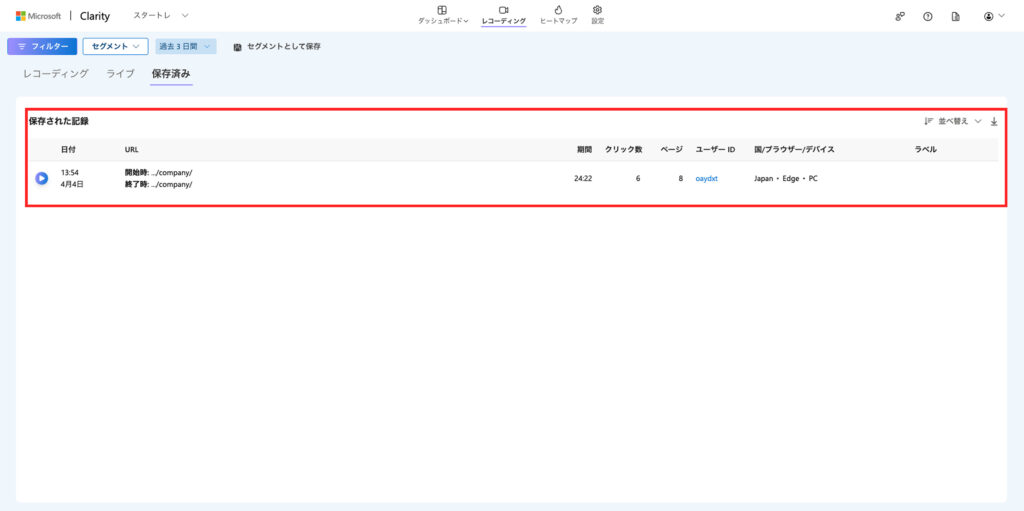Viewport: 1024px width, 511px height.
Task: Play the saved recording from 13:54
Action: pos(42,178)
